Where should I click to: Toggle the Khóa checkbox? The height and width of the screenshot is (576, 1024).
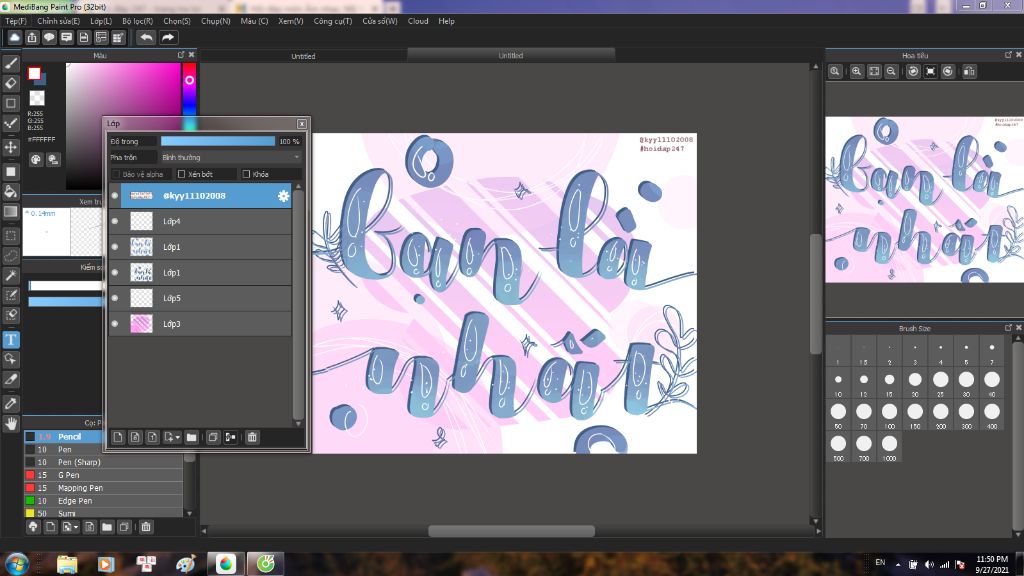tap(246, 174)
